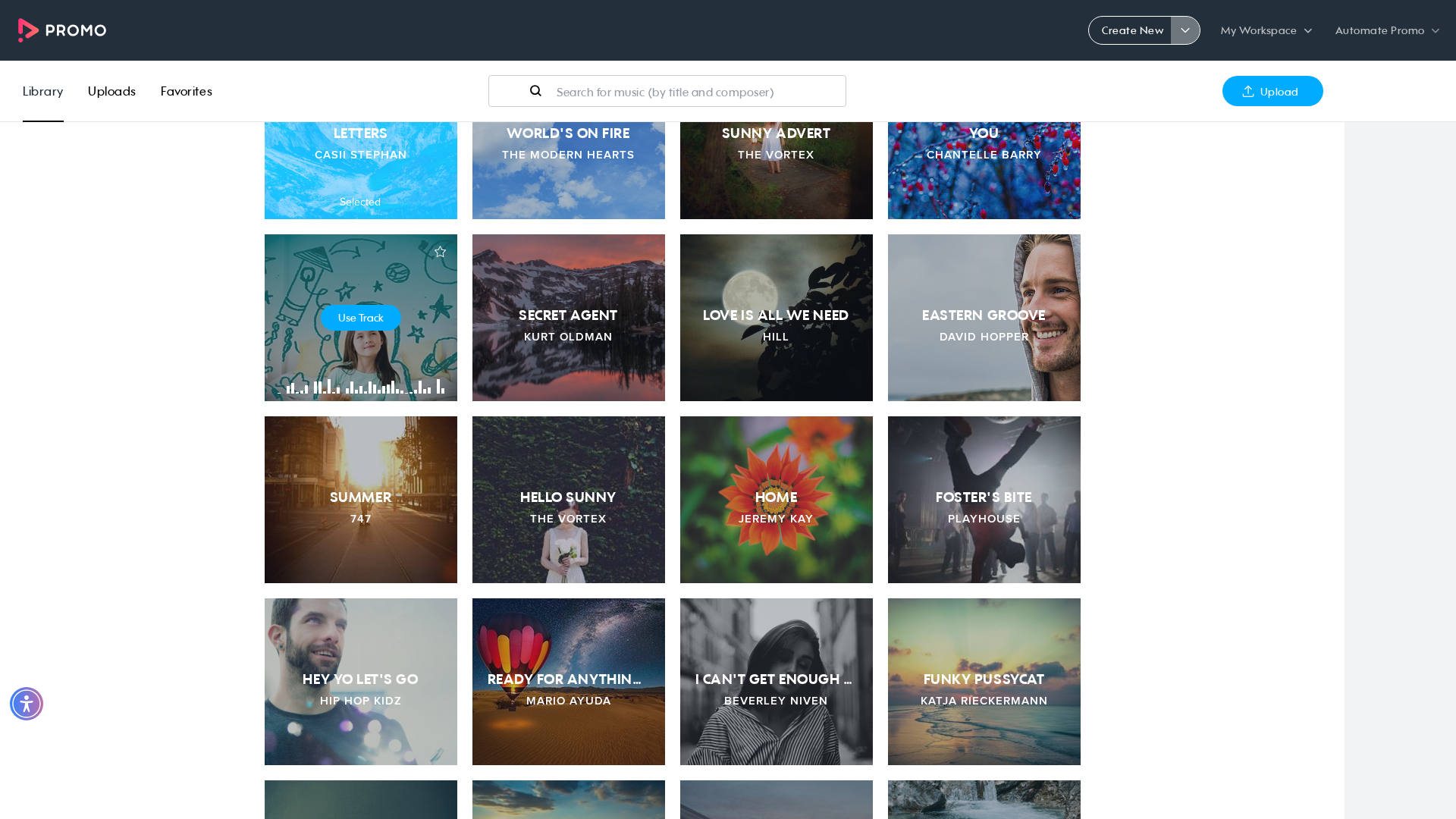Select the Foster's Bite track card
Screen dimensions: 1456x819
tap(984, 500)
